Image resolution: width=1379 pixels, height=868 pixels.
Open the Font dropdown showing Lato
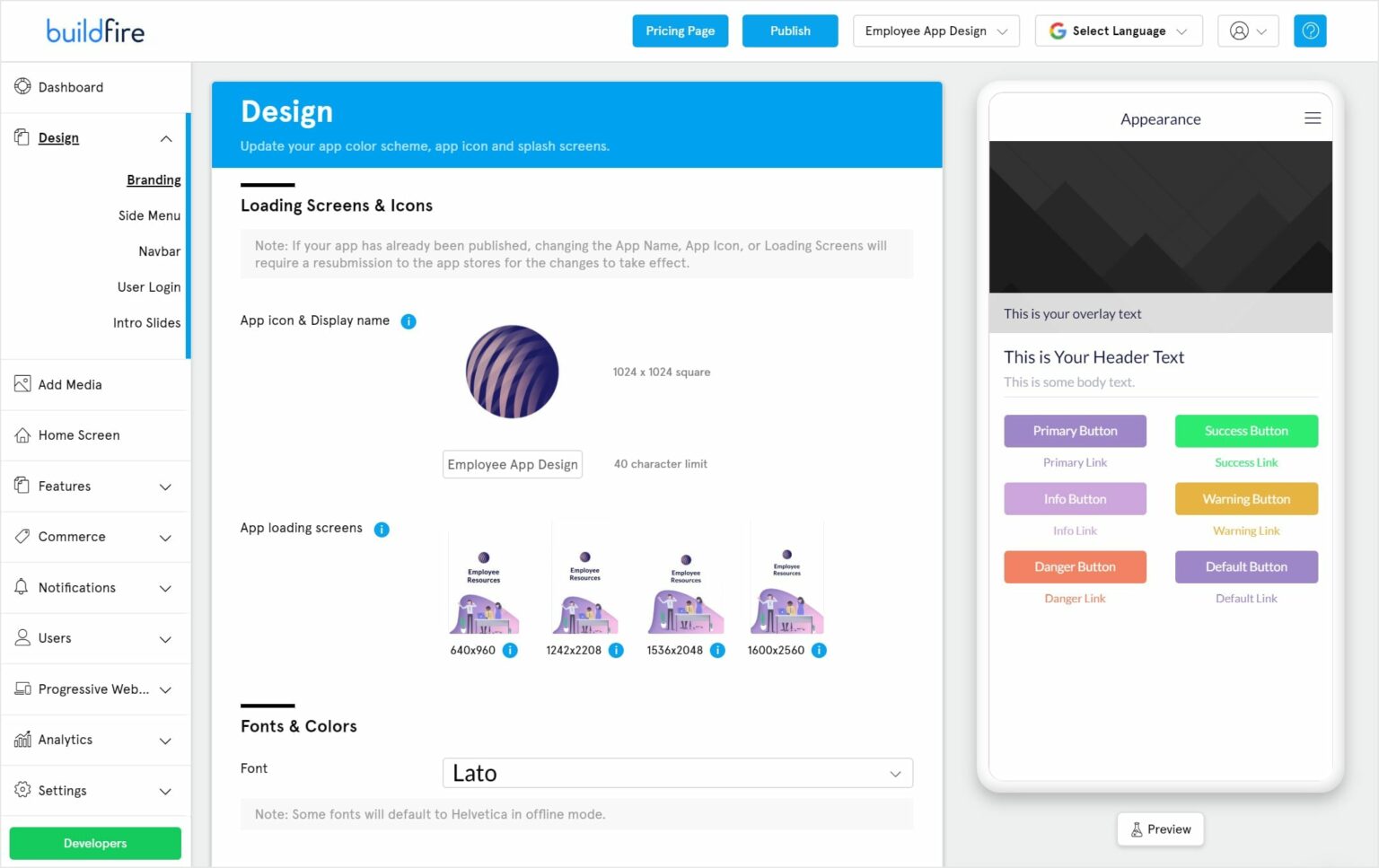tap(677, 773)
